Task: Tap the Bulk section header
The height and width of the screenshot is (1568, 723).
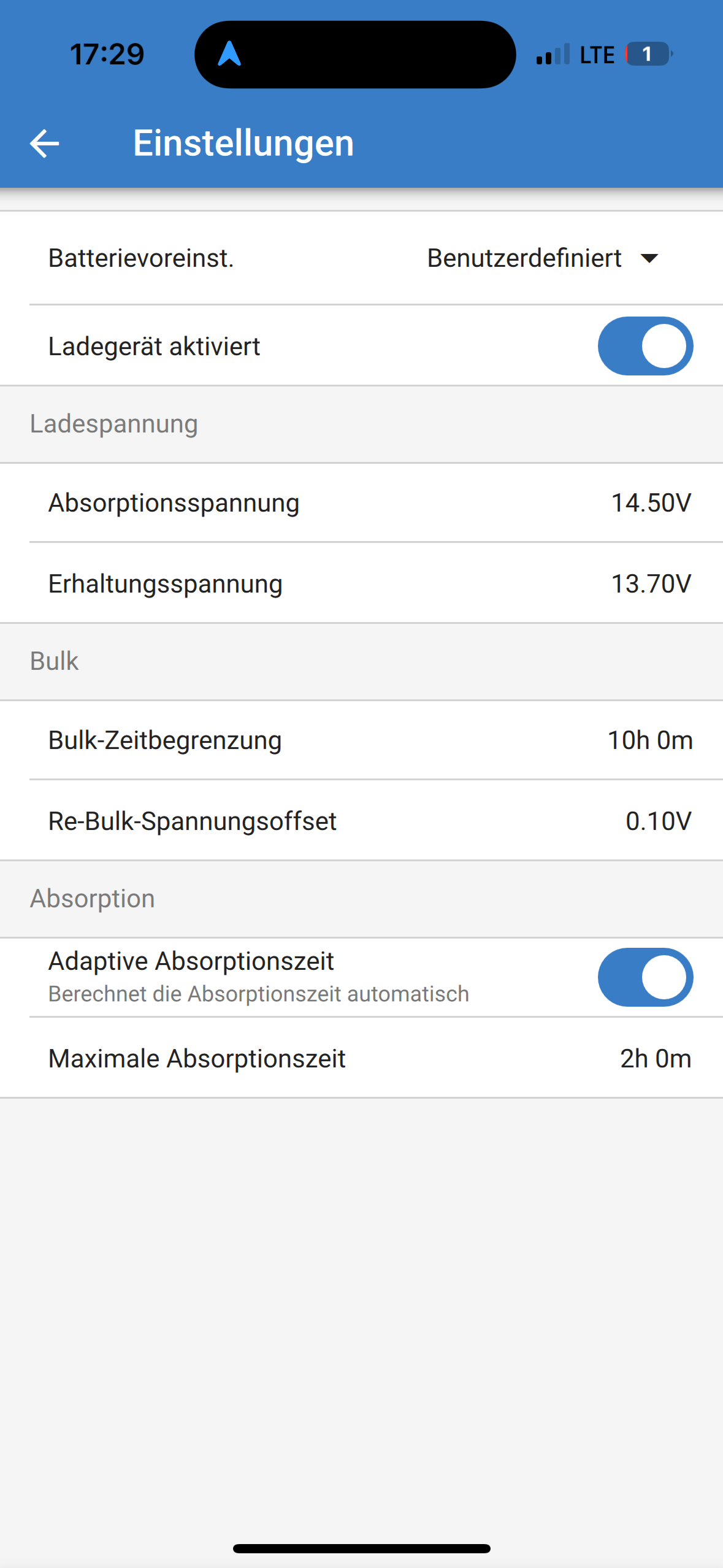Action: click(x=55, y=661)
